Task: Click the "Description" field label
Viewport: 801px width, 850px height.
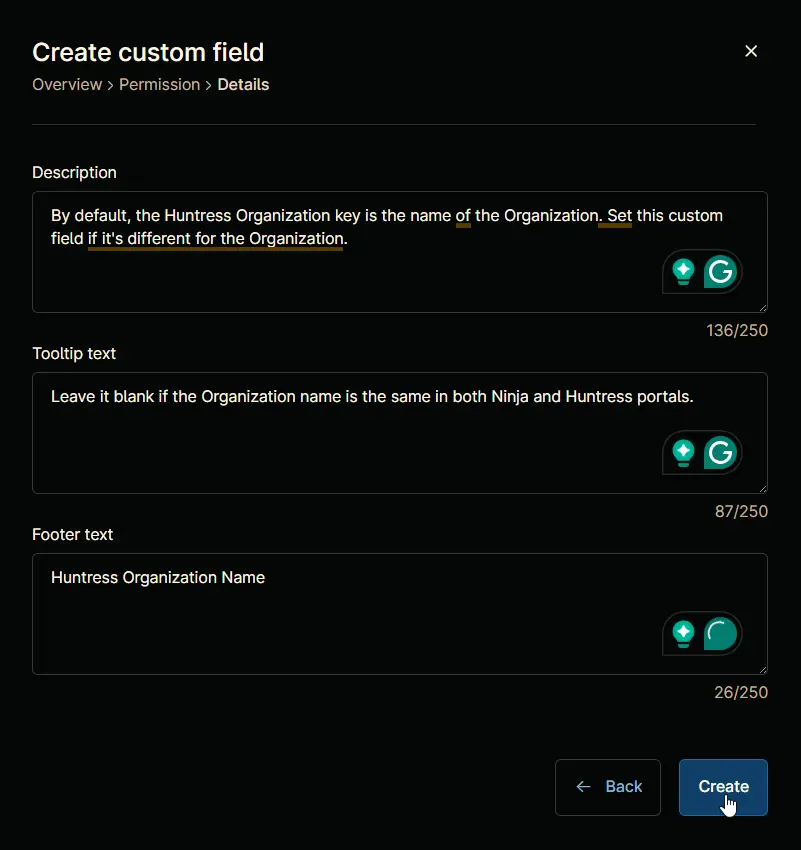Action: pyautogui.click(x=74, y=172)
